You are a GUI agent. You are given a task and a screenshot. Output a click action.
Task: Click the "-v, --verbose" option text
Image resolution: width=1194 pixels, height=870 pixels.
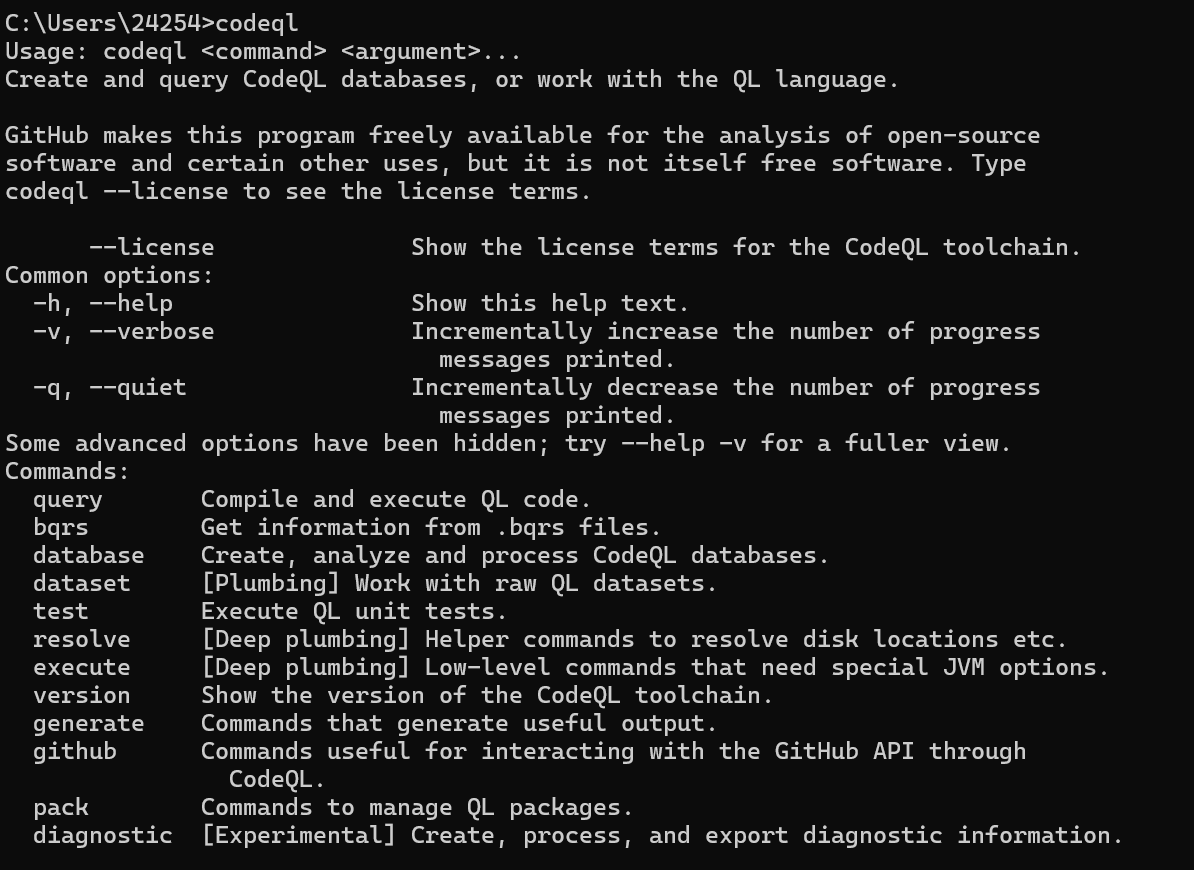coord(123,331)
